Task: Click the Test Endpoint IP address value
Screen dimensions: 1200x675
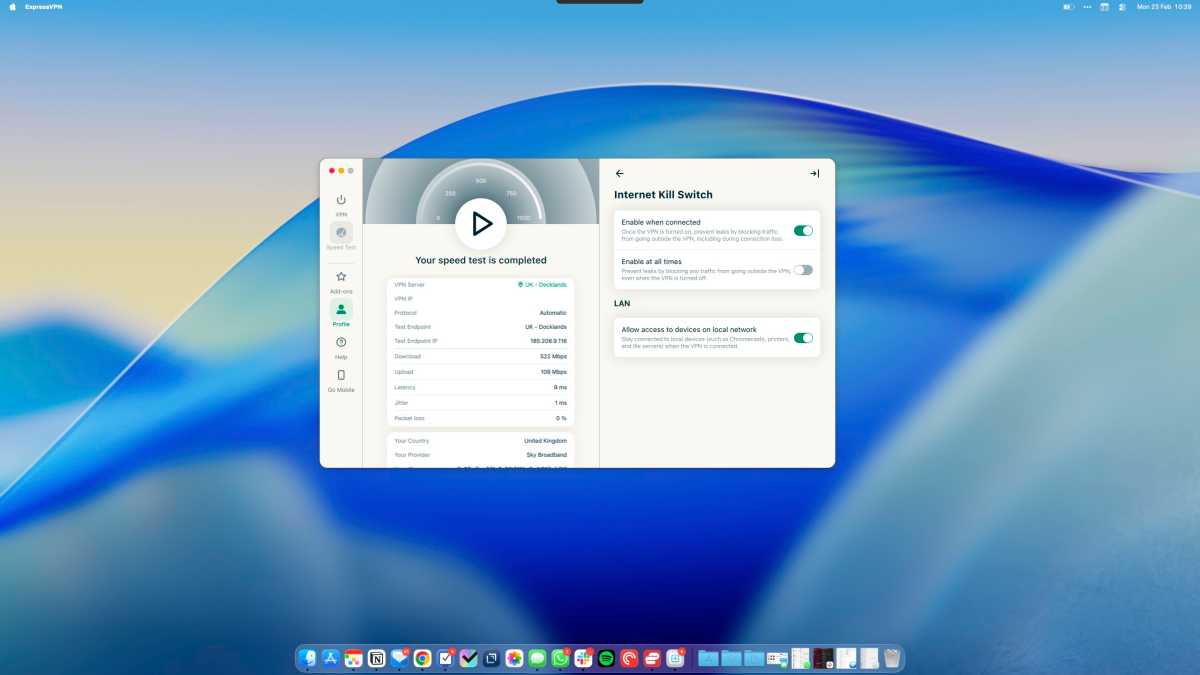Action: [548, 341]
